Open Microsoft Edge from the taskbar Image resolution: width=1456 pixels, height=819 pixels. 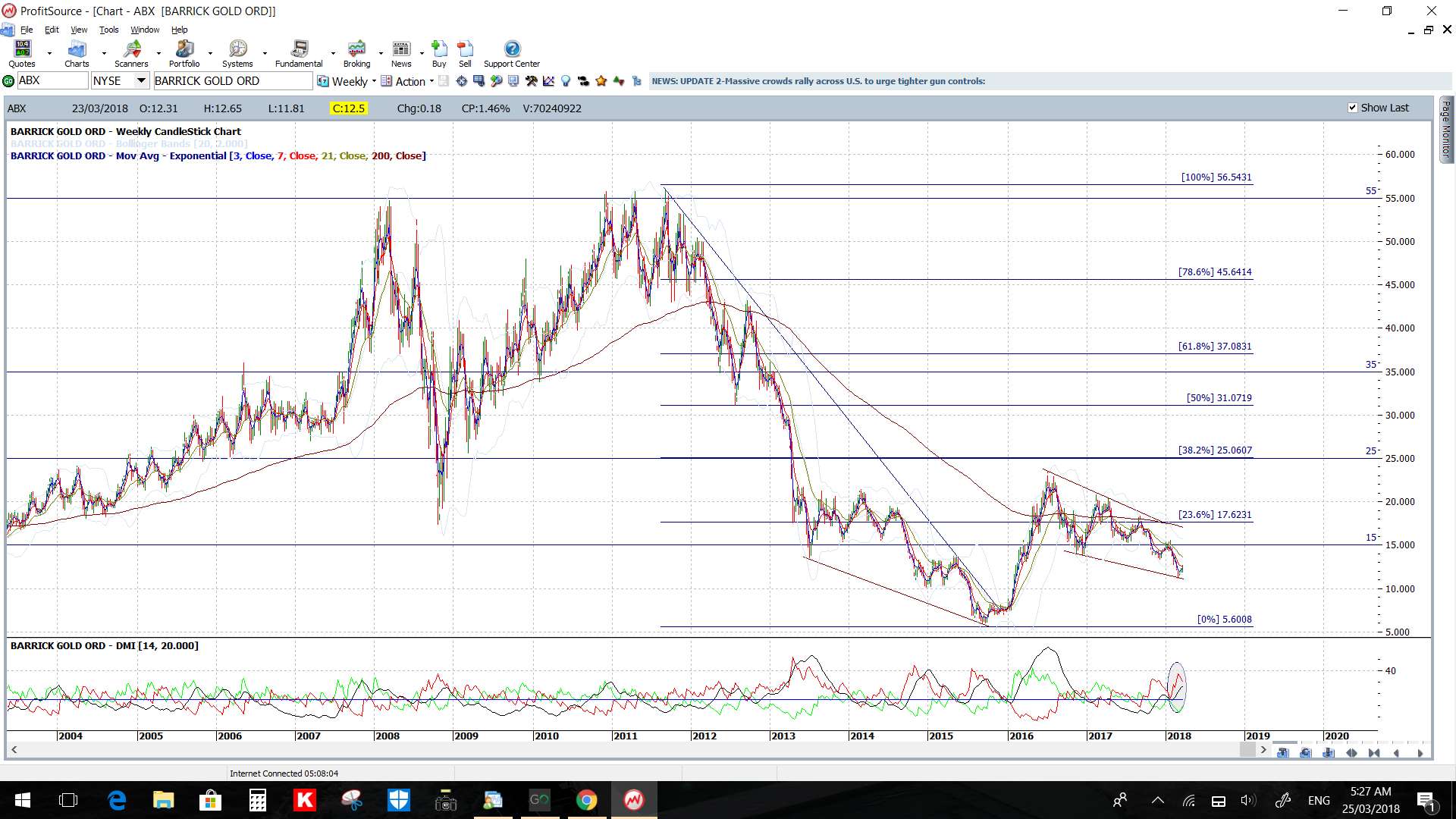pyautogui.click(x=116, y=800)
